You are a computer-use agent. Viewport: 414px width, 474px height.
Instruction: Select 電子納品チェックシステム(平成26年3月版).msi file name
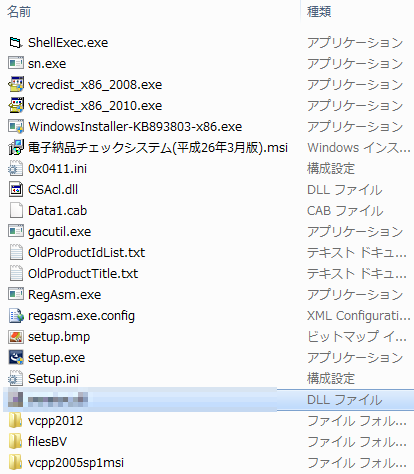(x=158, y=148)
